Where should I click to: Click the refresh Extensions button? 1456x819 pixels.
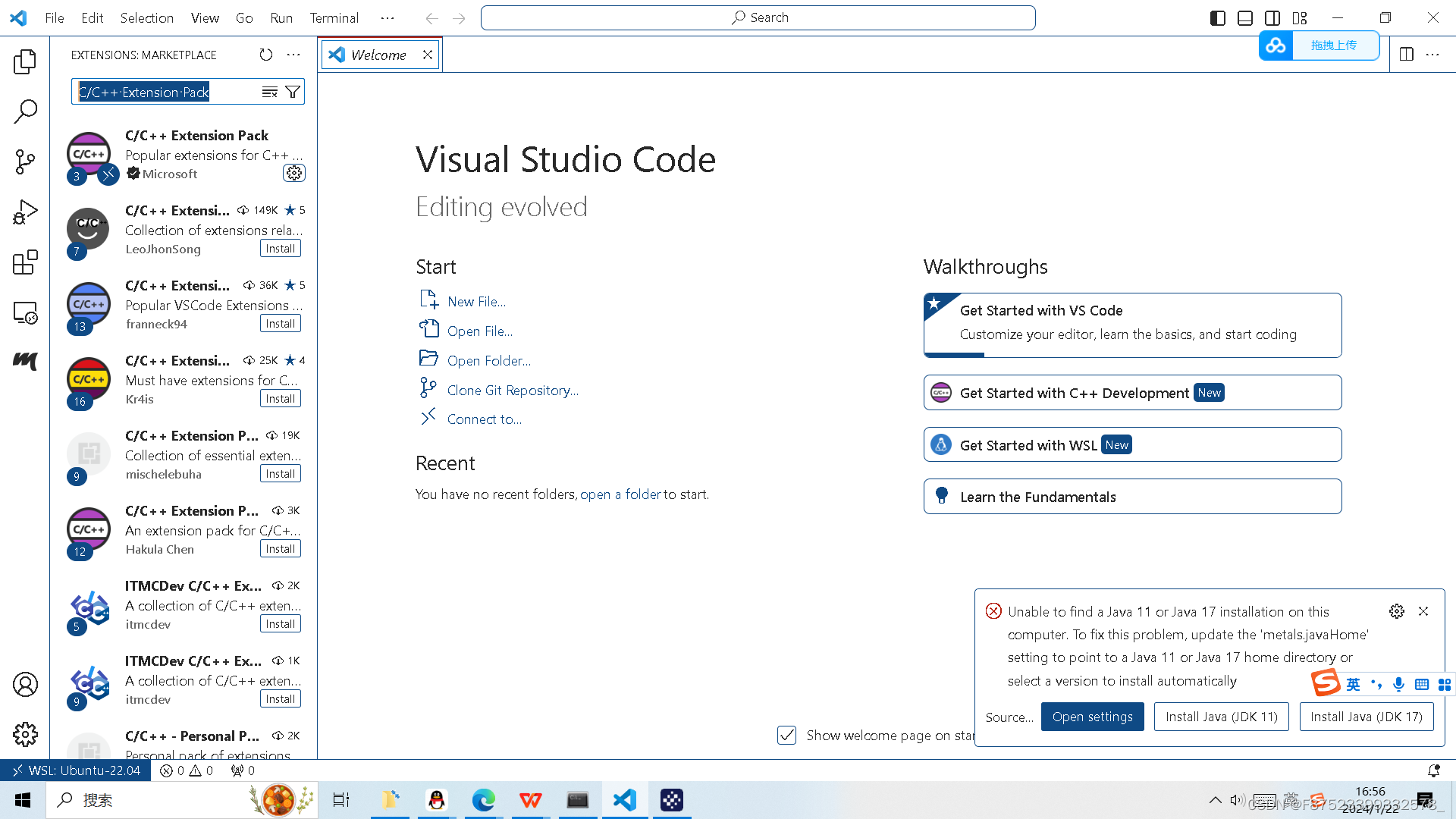[266, 55]
